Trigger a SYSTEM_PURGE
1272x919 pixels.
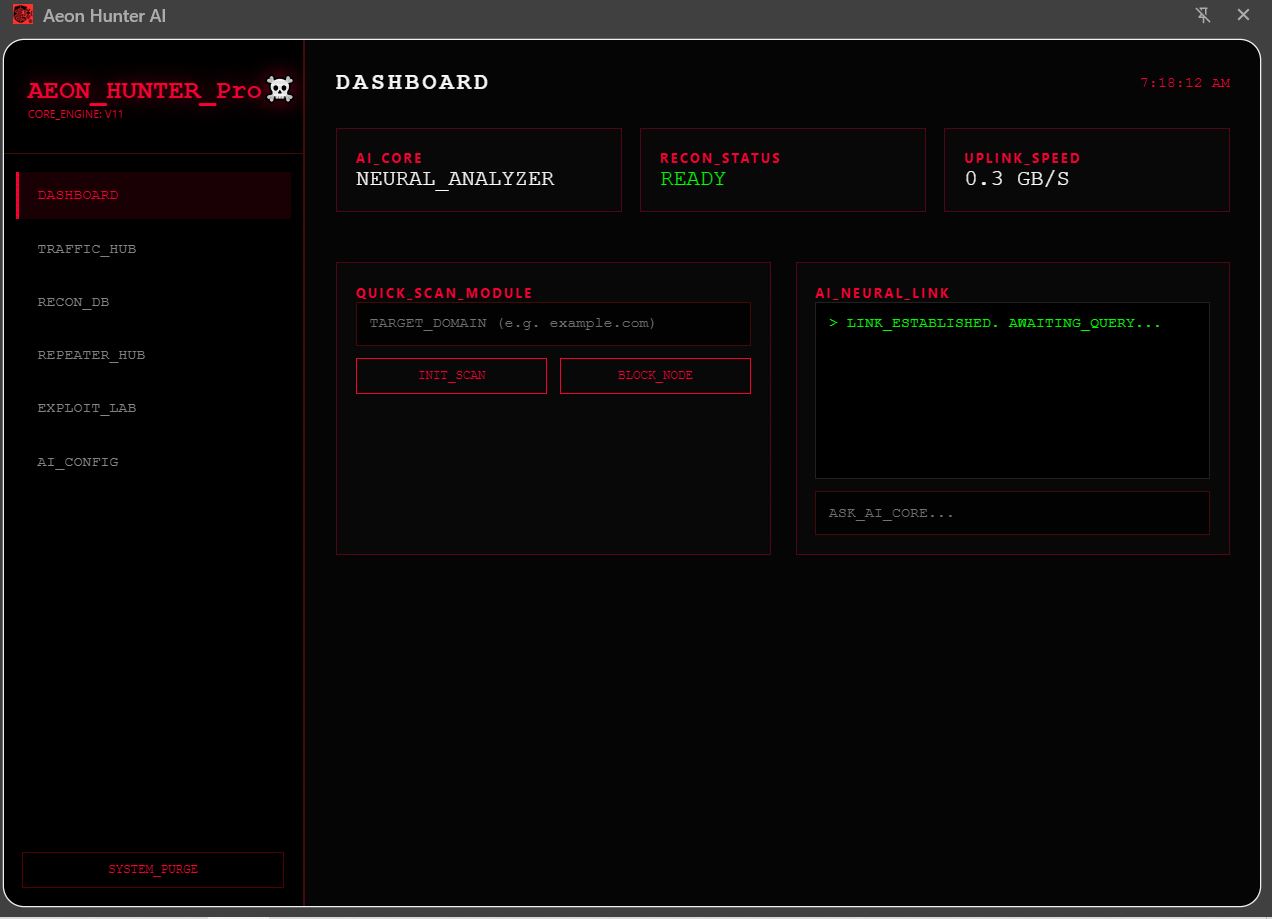coord(152,869)
